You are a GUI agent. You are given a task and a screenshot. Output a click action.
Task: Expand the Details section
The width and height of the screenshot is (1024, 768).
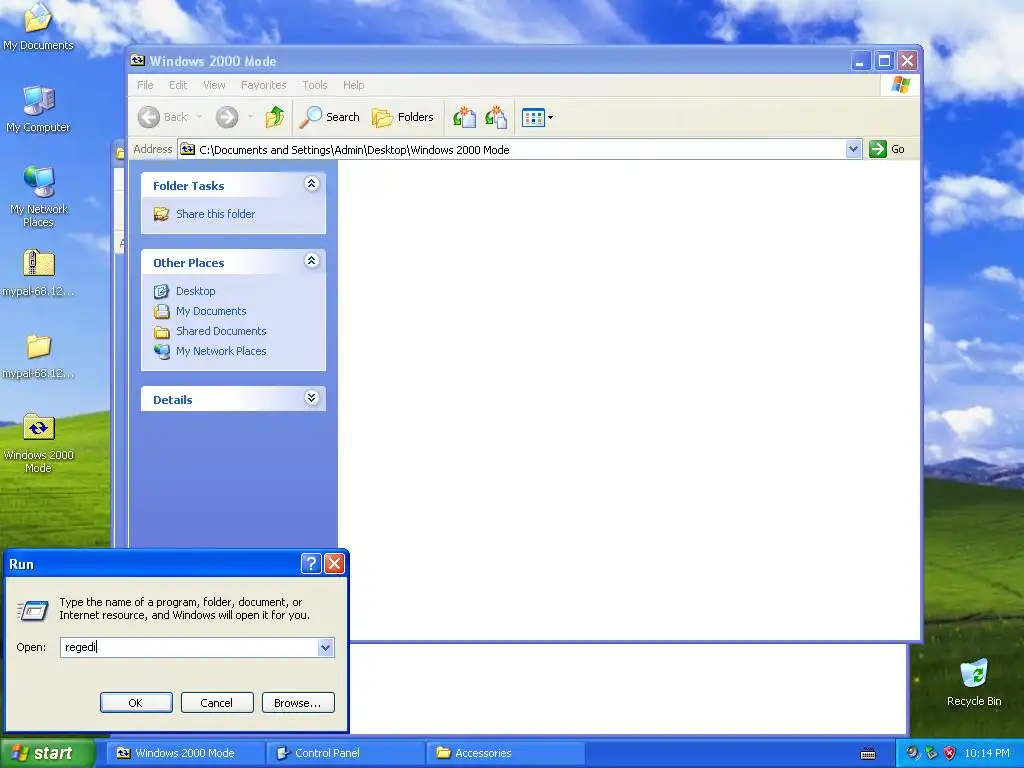tap(312, 398)
